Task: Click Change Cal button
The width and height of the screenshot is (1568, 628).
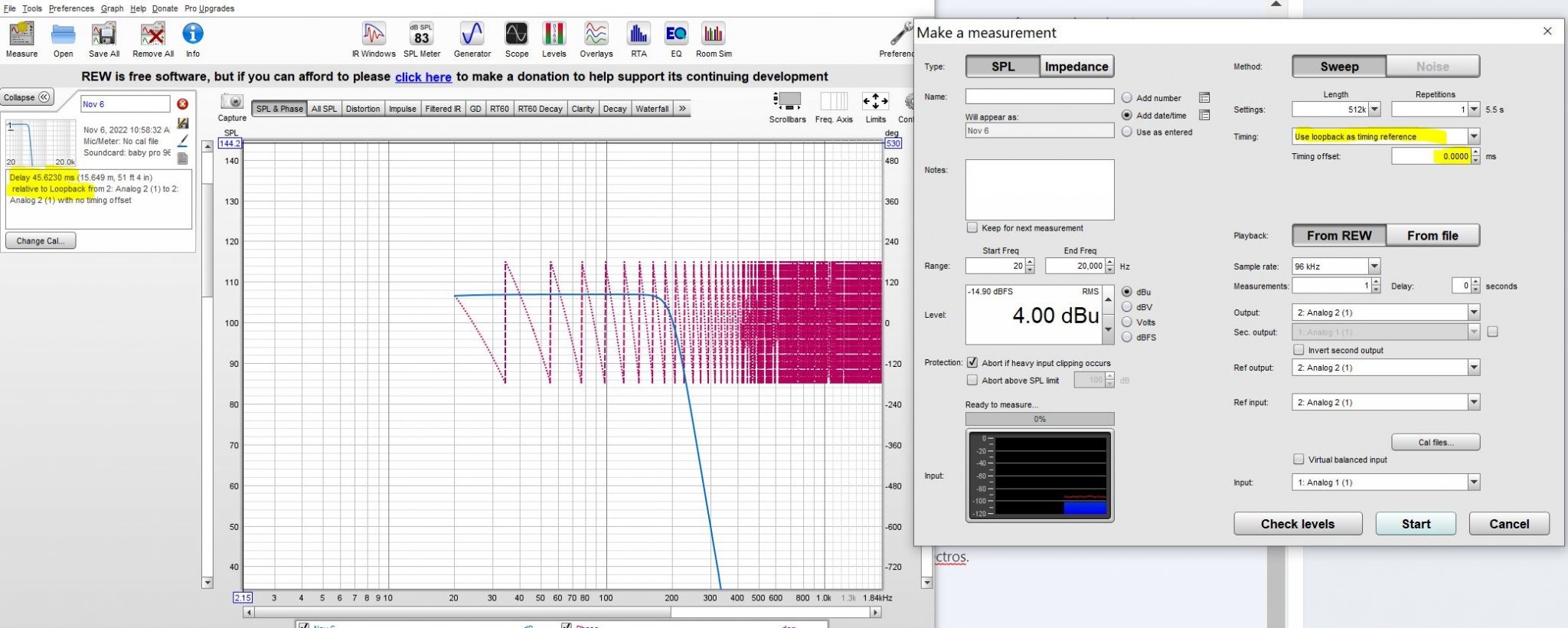Action: coord(41,240)
